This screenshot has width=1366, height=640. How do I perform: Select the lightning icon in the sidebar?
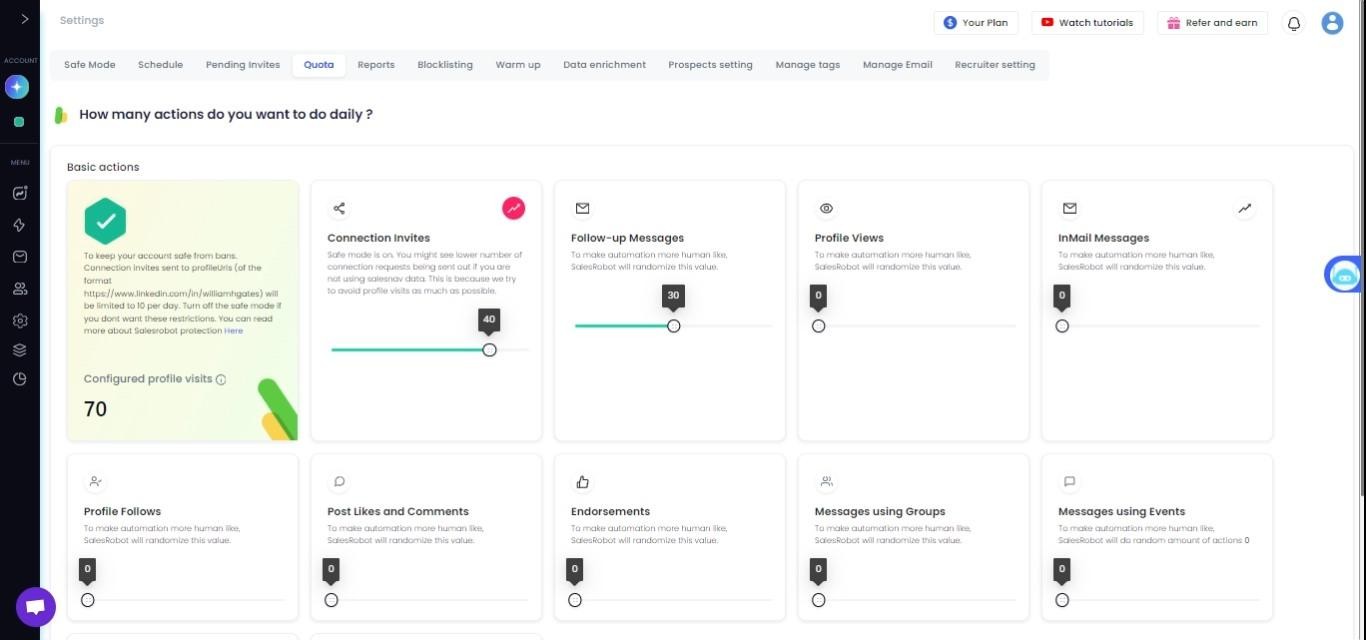point(19,225)
